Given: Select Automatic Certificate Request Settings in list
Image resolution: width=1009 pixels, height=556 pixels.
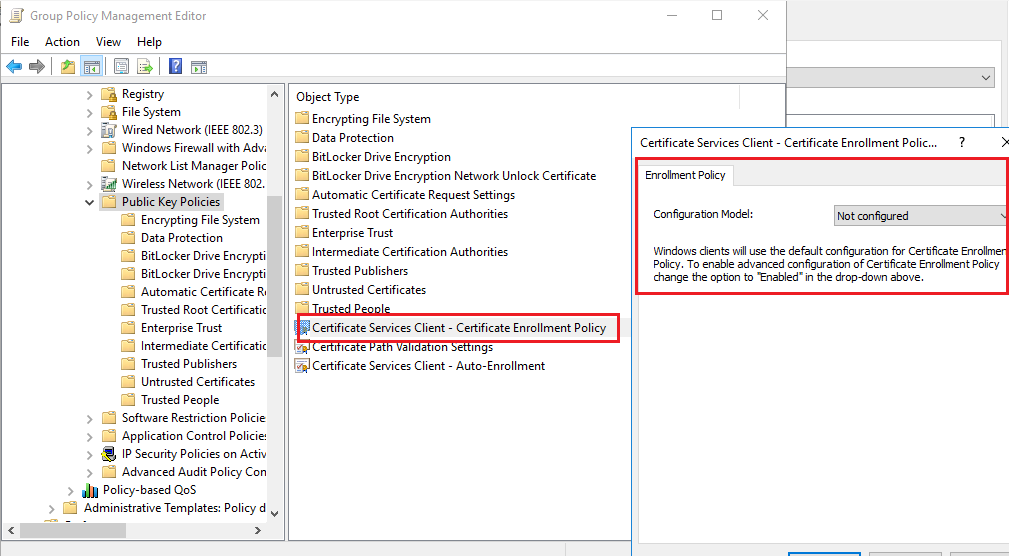Looking at the screenshot, I should coord(413,194).
